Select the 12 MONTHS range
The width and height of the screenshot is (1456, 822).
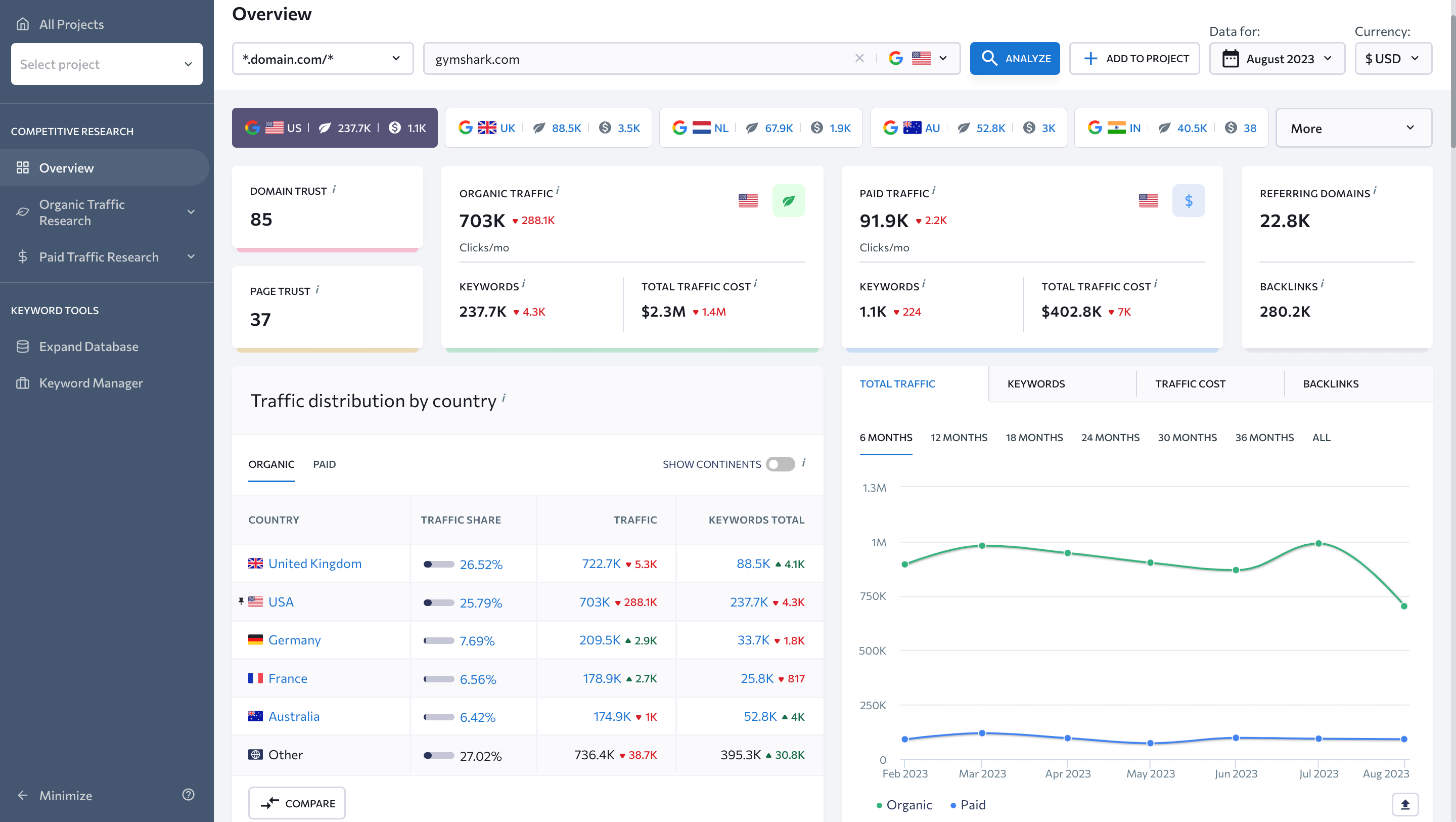[959, 438]
